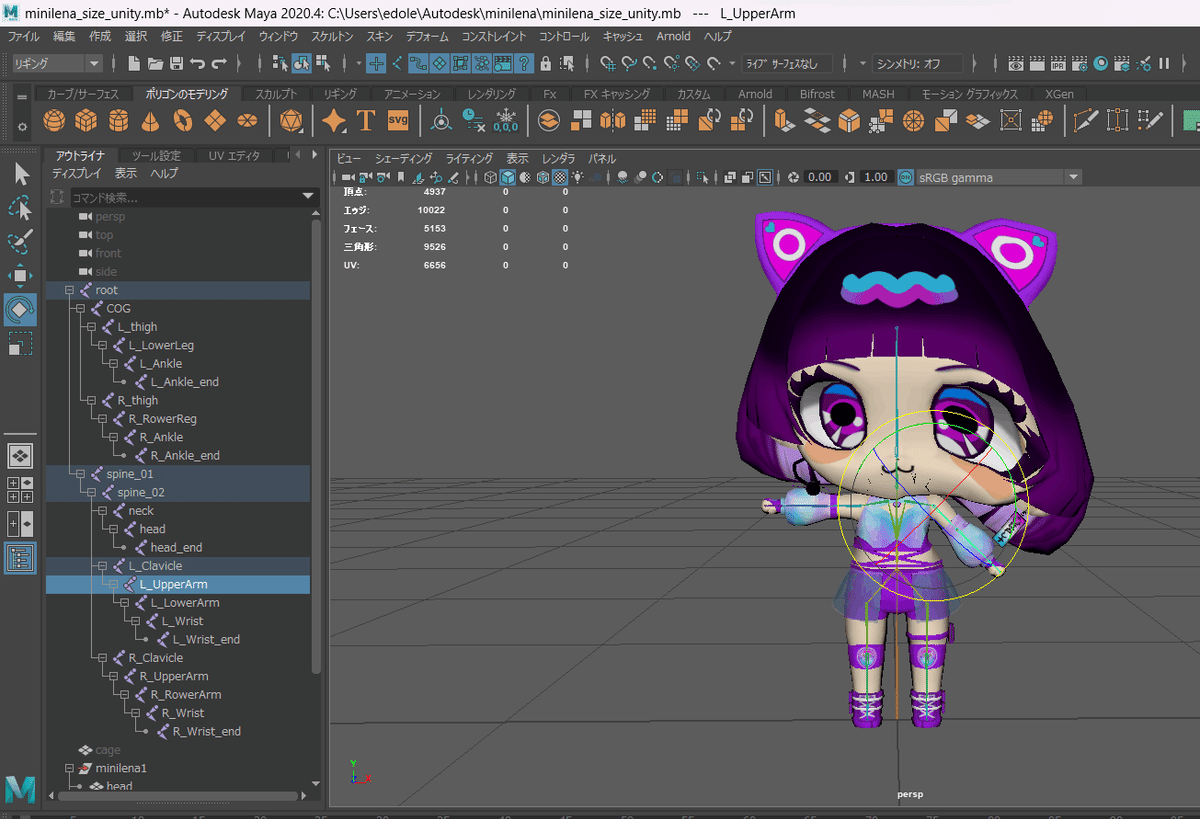Create a polygon cone from shelf

coord(150,121)
